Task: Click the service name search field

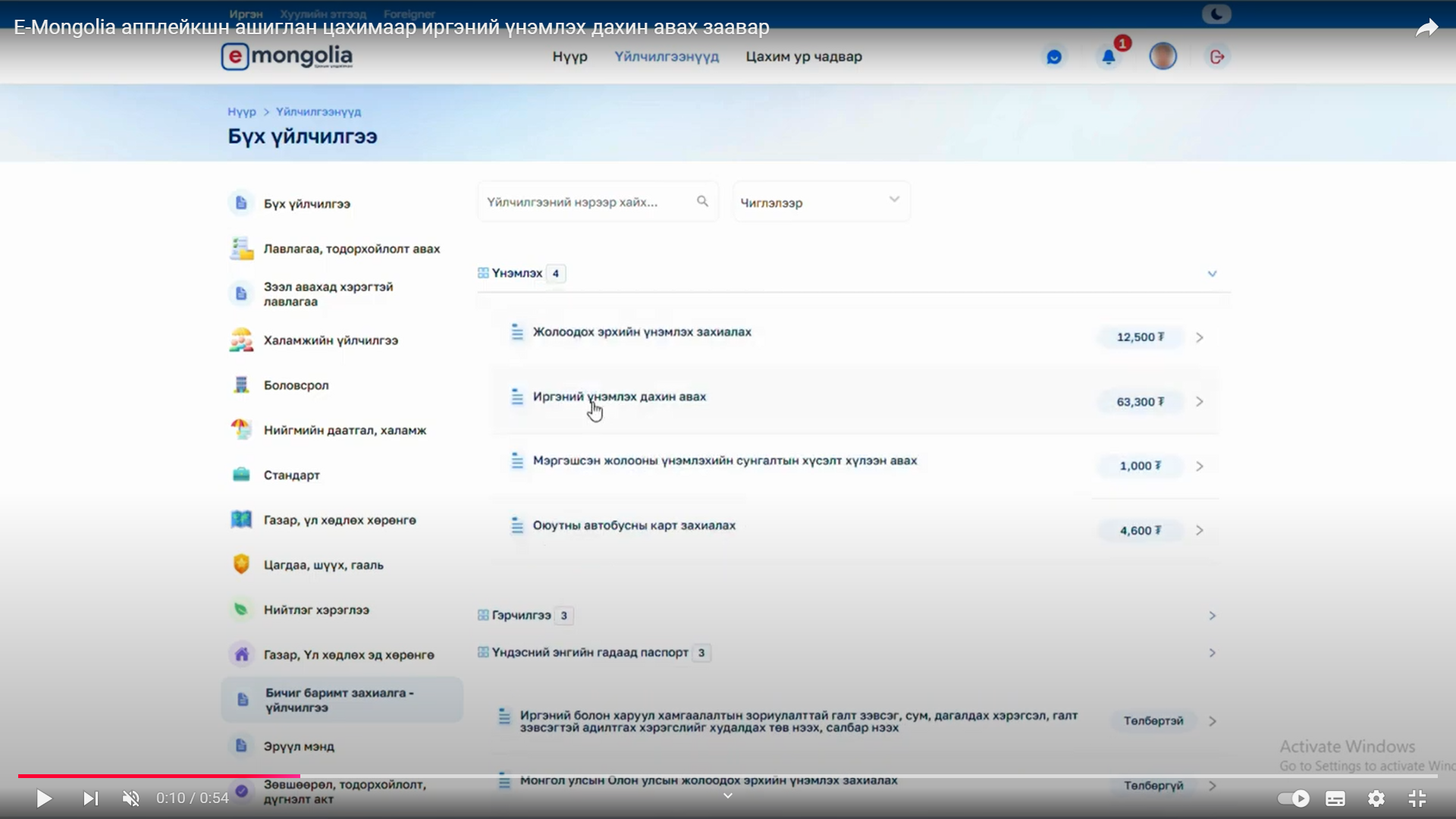Action: [598, 202]
